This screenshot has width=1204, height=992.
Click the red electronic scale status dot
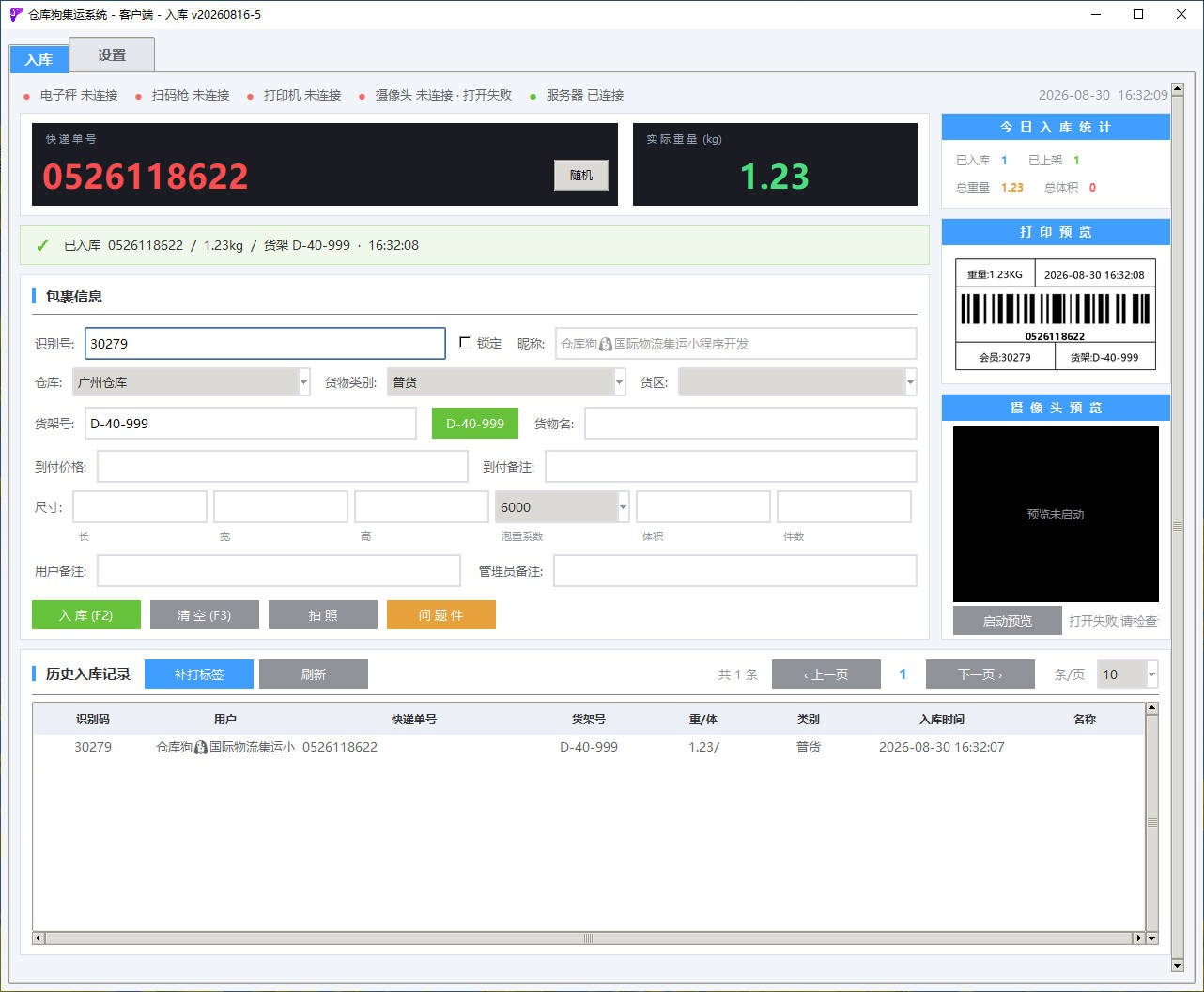(x=27, y=96)
